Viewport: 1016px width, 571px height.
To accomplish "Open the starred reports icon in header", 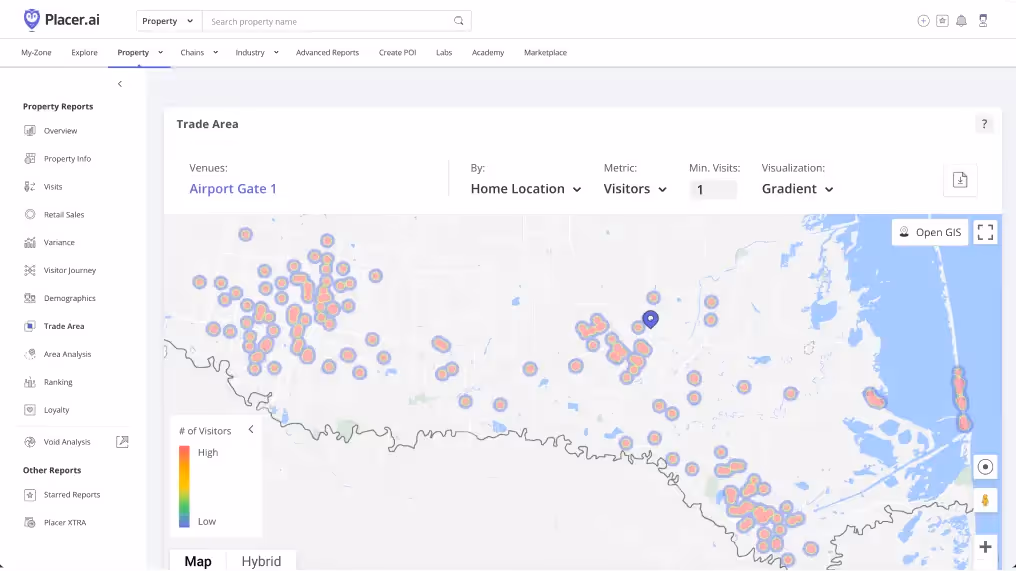I will coord(942,21).
